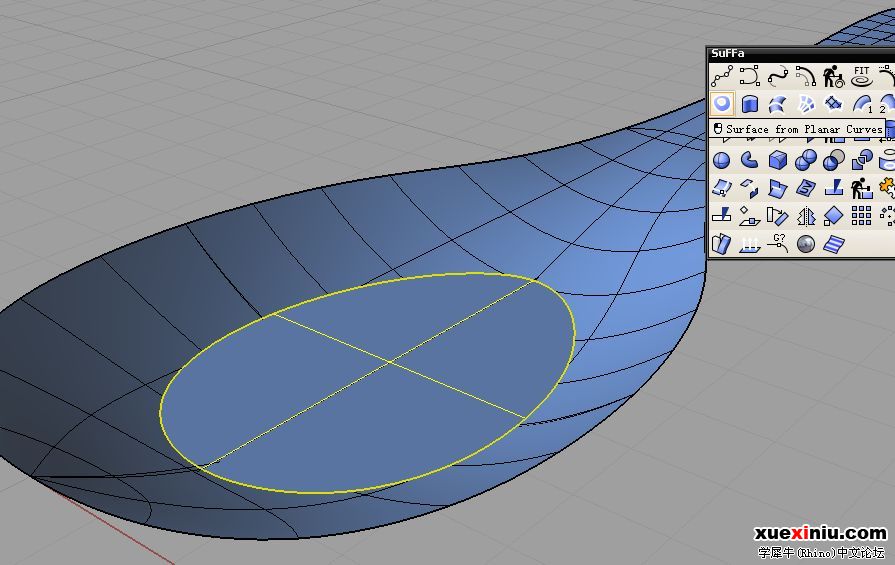Click the Offset Surface tool icon
The width and height of the screenshot is (895, 565).
point(721,188)
